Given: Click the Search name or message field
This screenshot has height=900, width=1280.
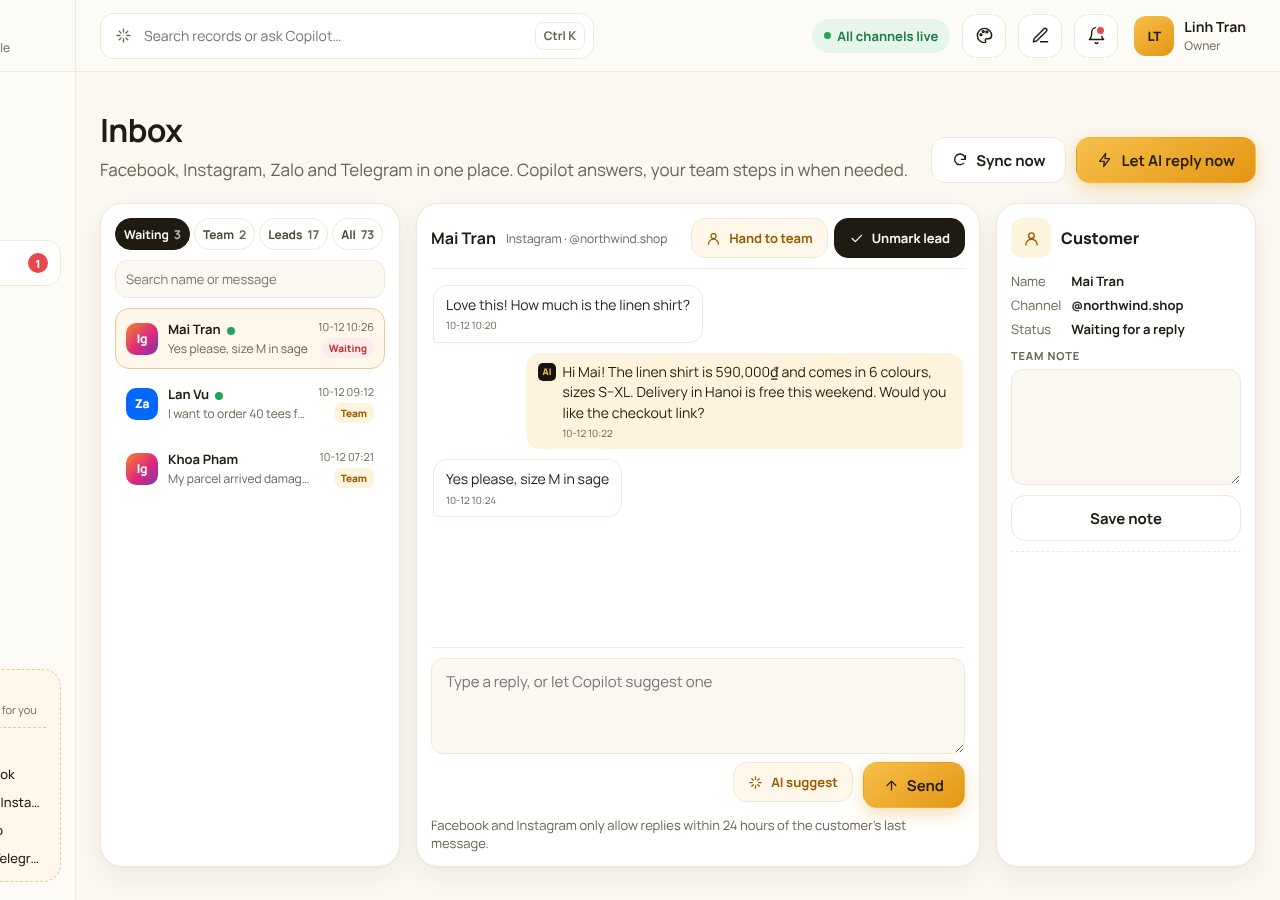Looking at the screenshot, I should [x=250, y=279].
